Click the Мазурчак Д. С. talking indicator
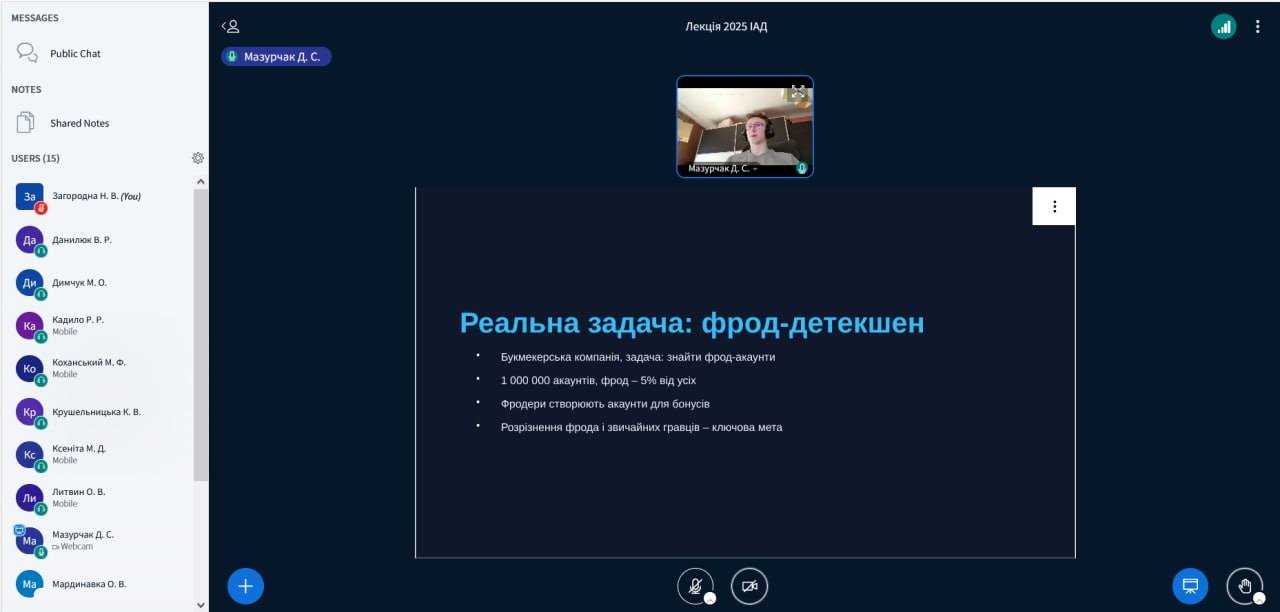 (x=276, y=57)
